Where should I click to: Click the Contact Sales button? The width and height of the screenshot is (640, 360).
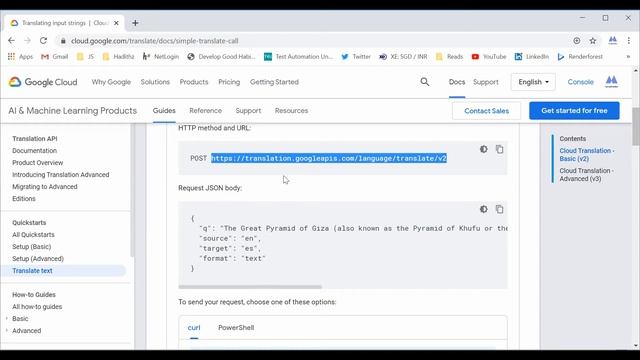click(x=487, y=111)
